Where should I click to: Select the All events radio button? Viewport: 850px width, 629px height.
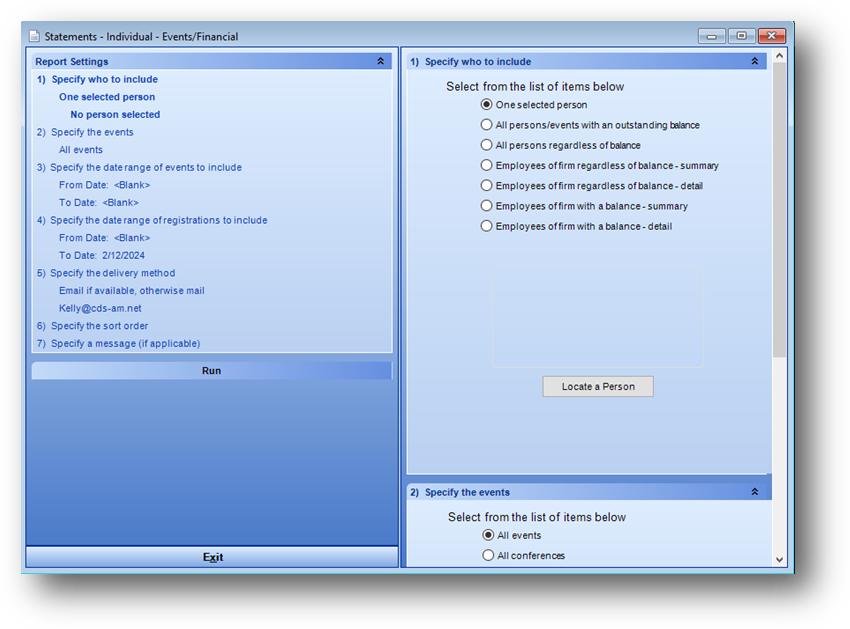pos(488,535)
